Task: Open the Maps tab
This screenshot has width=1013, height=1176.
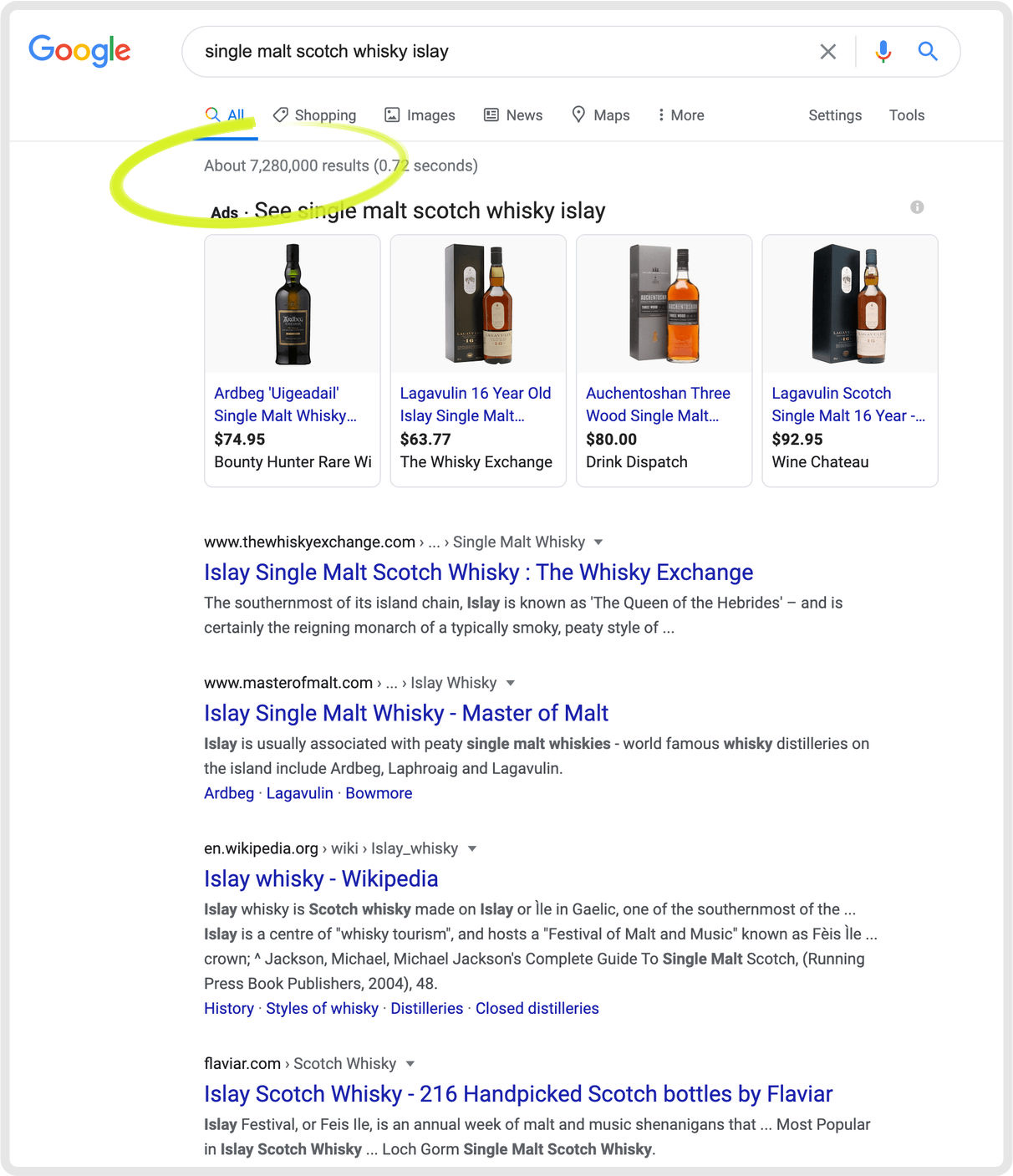Action: pos(600,115)
